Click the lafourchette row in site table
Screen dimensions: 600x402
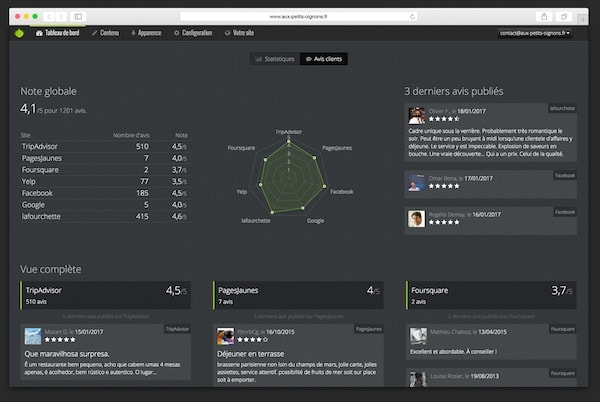(x=104, y=216)
